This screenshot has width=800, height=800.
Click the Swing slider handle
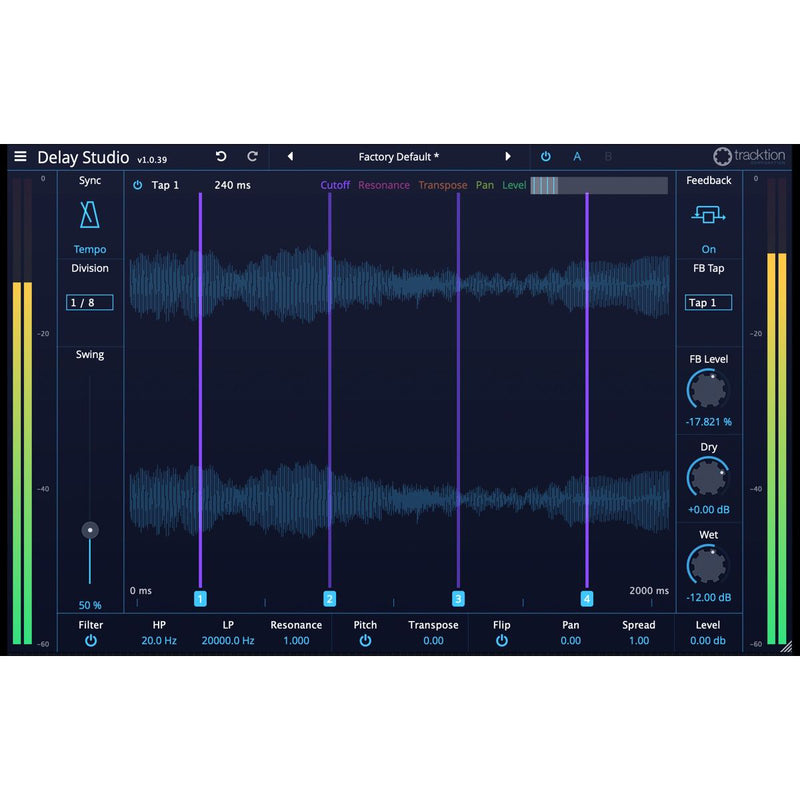(90, 530)
